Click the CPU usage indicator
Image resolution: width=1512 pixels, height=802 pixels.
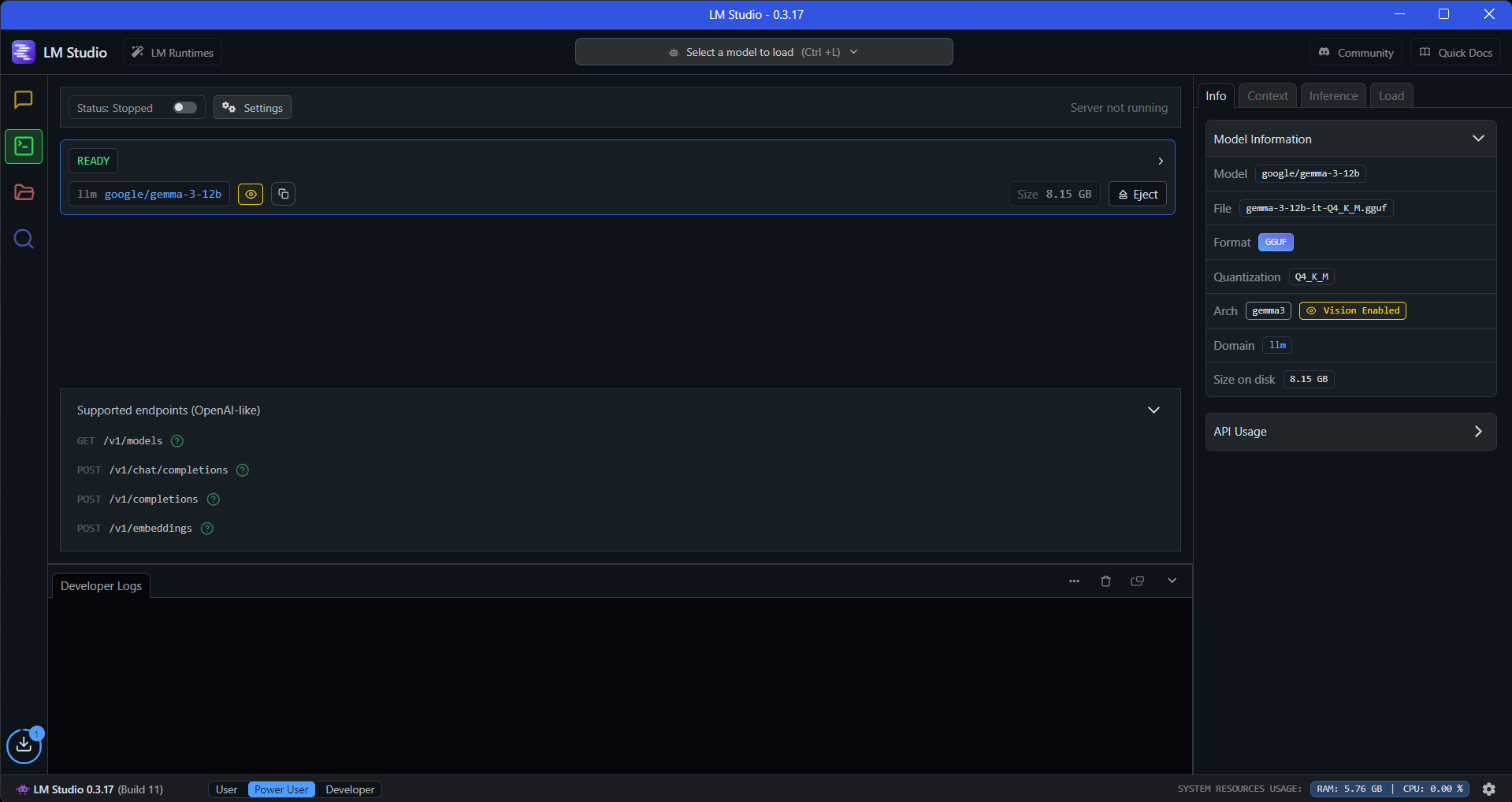coord(1433,789)
